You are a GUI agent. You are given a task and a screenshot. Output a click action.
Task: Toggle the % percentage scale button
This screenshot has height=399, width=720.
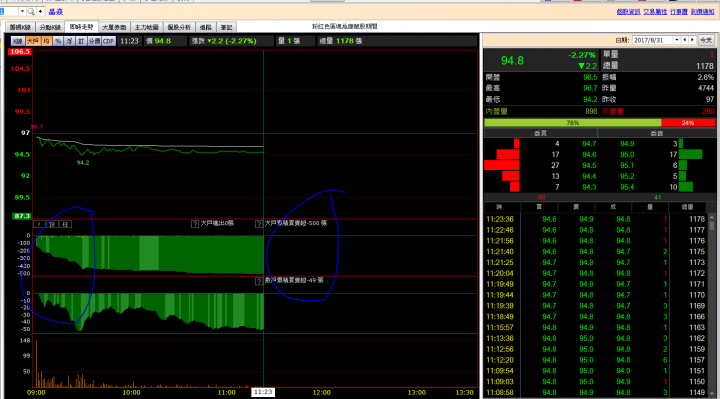coord(58,41)
